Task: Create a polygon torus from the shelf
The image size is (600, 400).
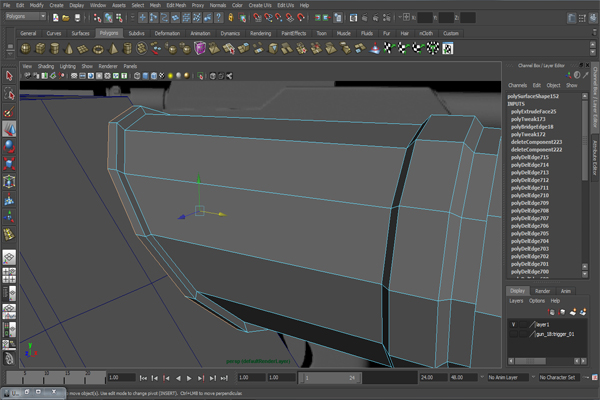Action: coord(98,49)
